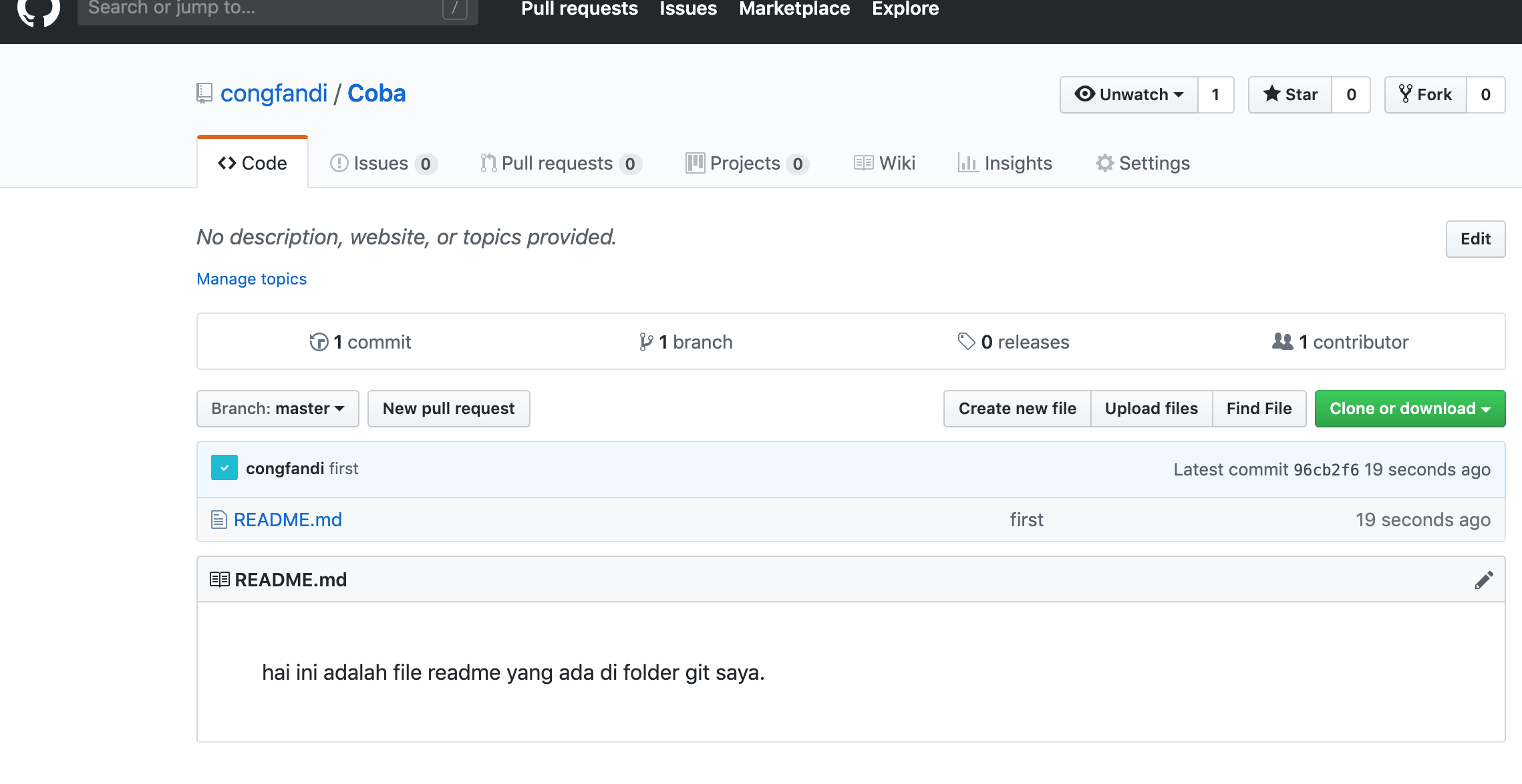This screenshot has height=784, width=1522.
Task: Fork the Coba repository
Action: click(x=1426, y=95)
